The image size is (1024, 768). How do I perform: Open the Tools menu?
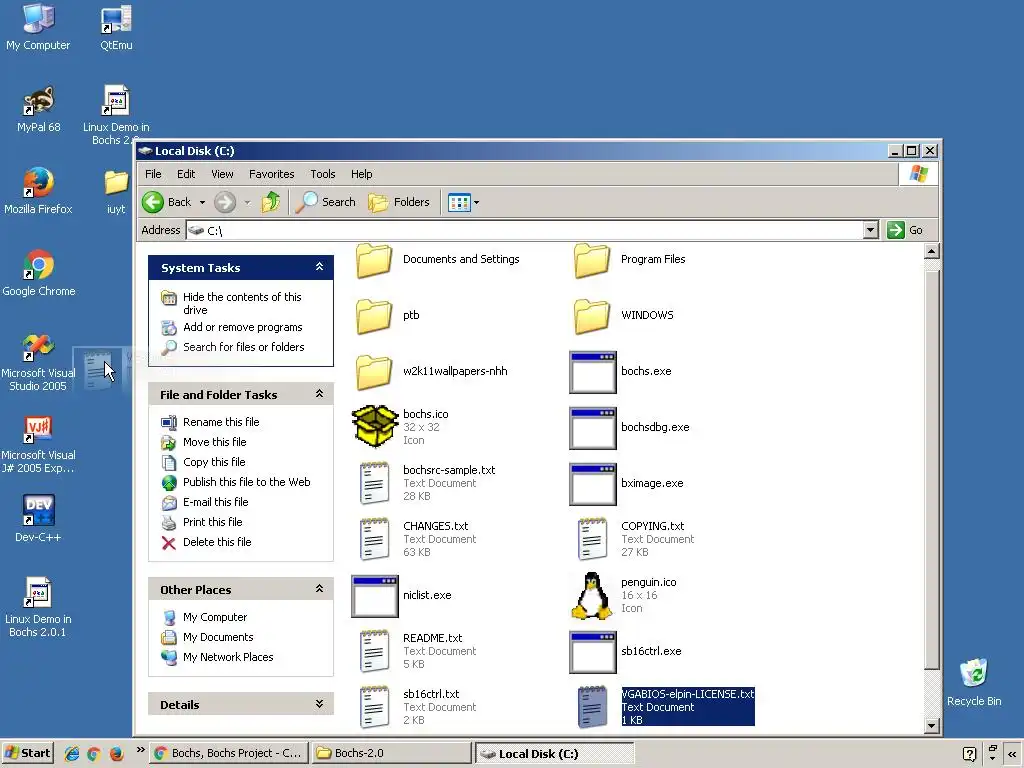(x=323, y=174)
